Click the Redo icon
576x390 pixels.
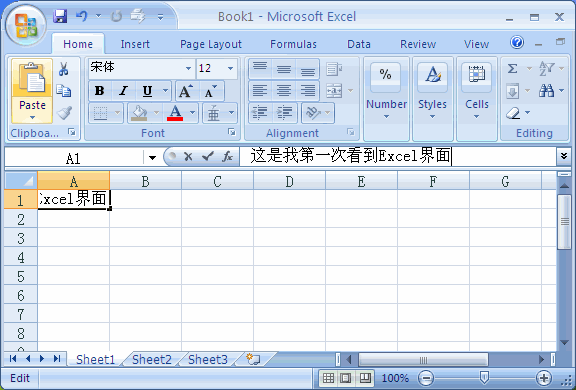click(x=116, y=17)
